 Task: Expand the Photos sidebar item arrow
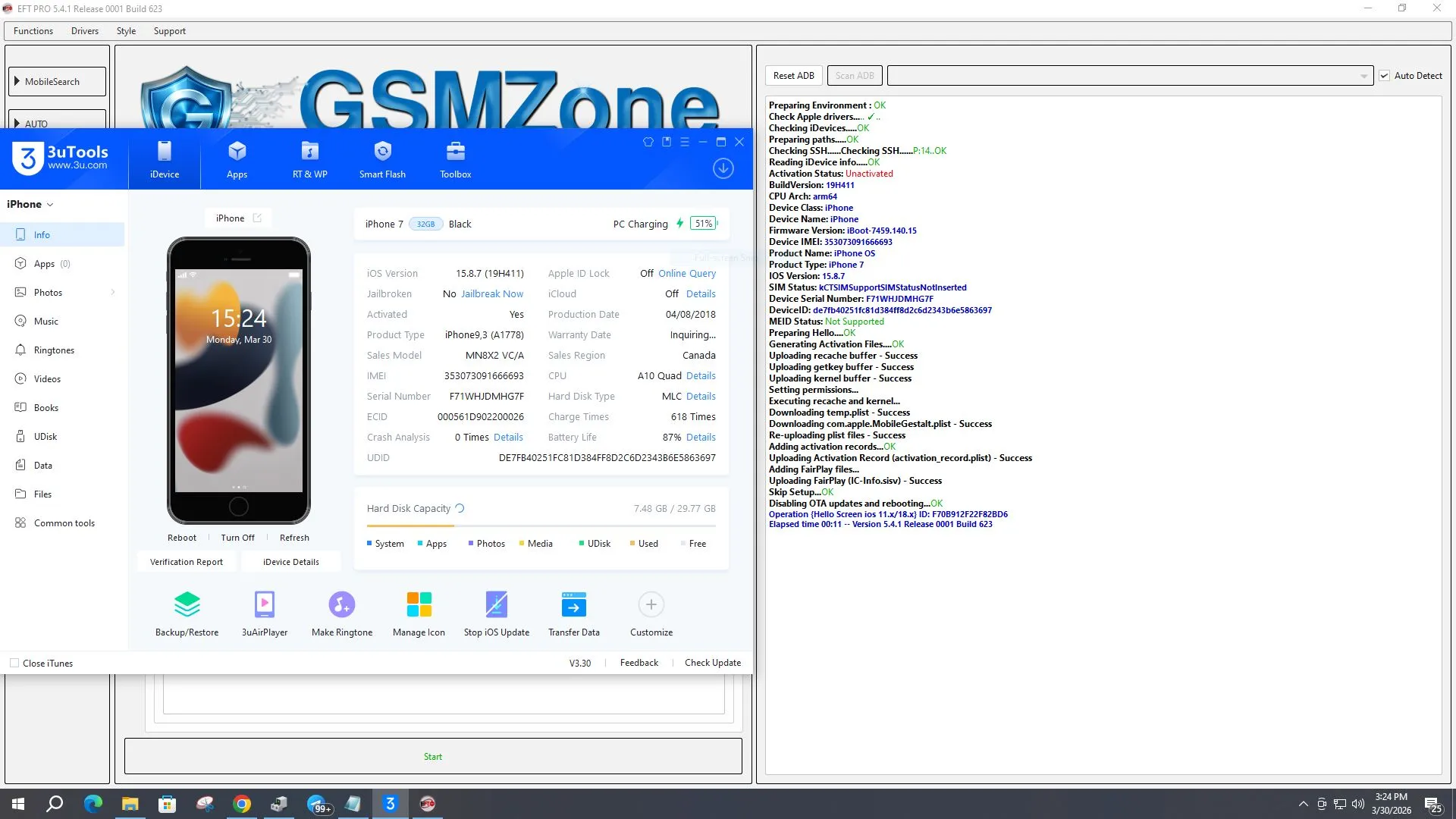tap(113, 293)
